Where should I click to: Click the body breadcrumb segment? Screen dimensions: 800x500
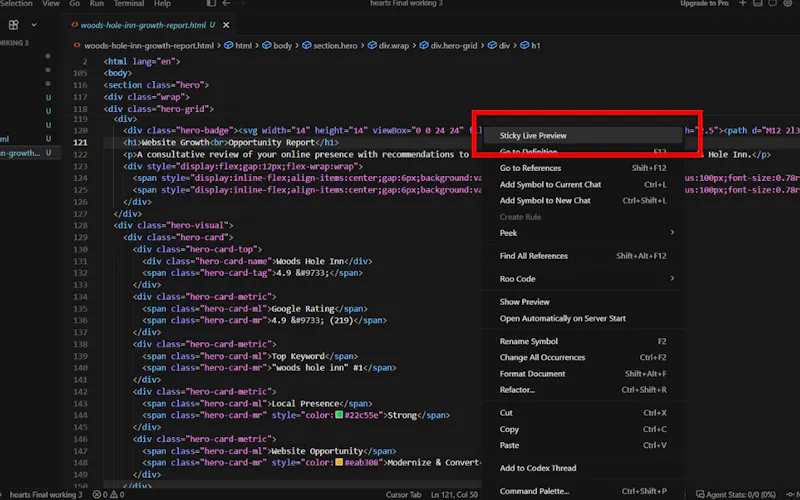tap(277, 45)
